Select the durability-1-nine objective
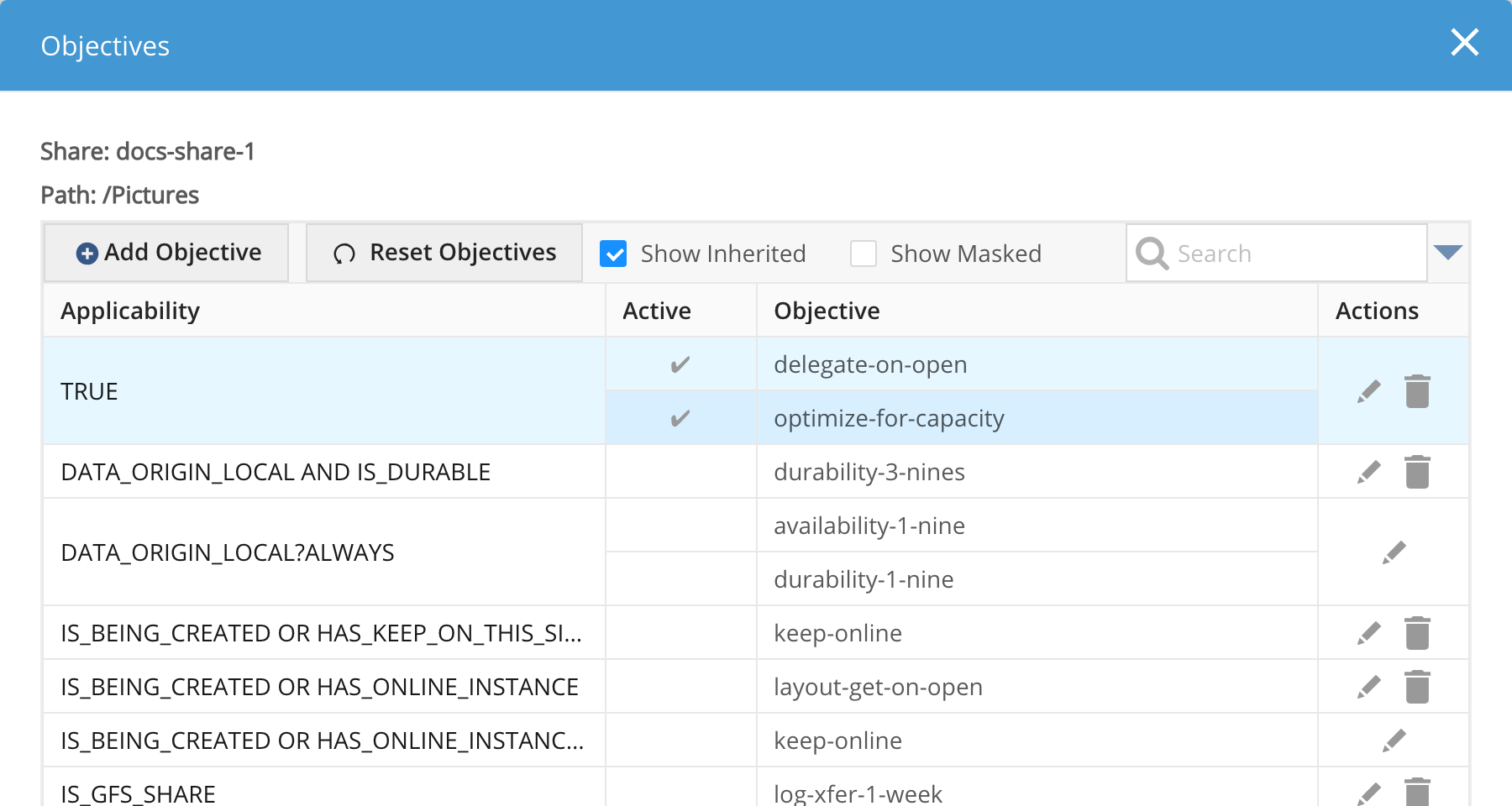 tap(1037, 579)
